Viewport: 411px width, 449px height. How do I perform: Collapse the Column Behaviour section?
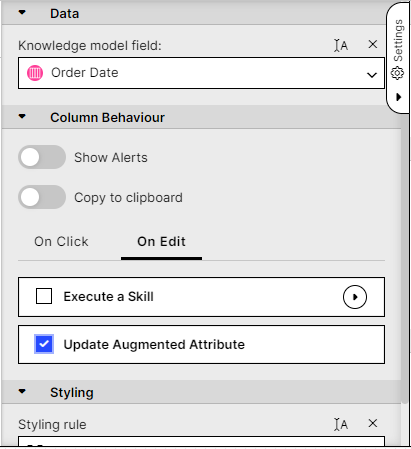pyautogui.click(x=22, y=117)
